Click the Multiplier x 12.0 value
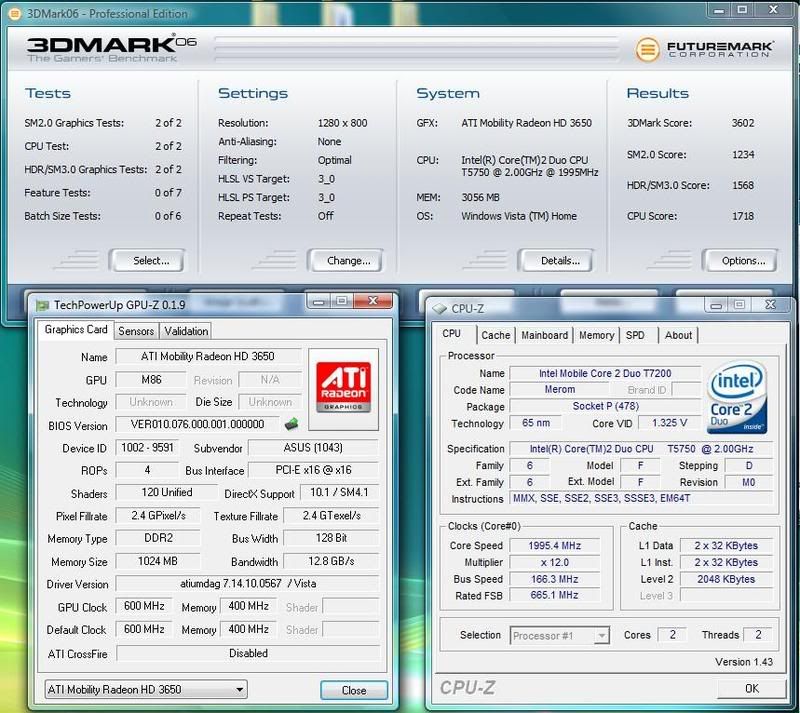Screen dimensions: 800x713 pos(555,562)
